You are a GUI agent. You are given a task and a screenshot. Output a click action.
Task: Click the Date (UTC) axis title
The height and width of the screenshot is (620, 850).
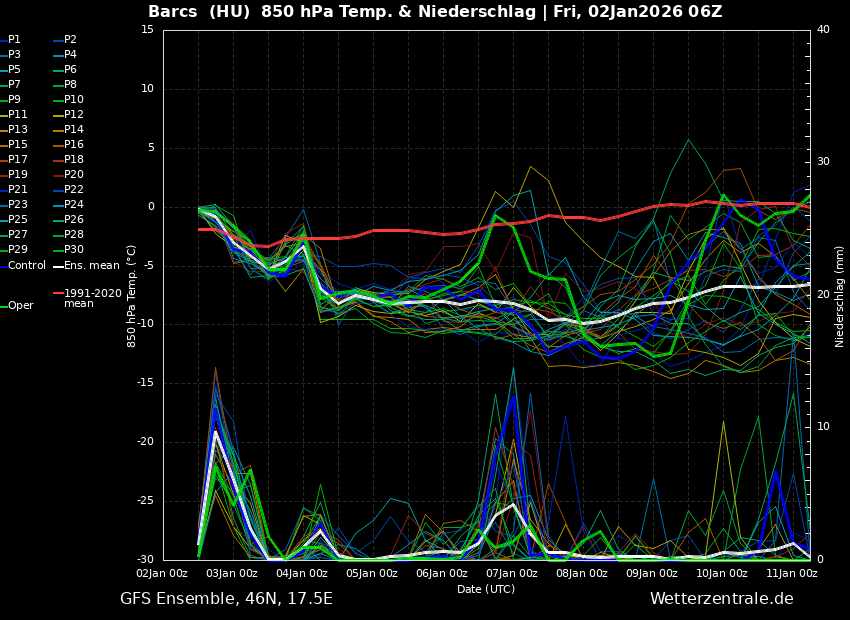[486, 589]
